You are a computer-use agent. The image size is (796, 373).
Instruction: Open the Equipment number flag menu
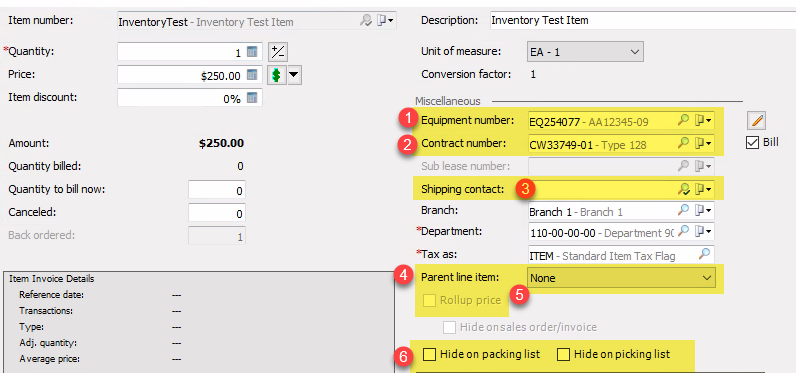click(704, 120)
